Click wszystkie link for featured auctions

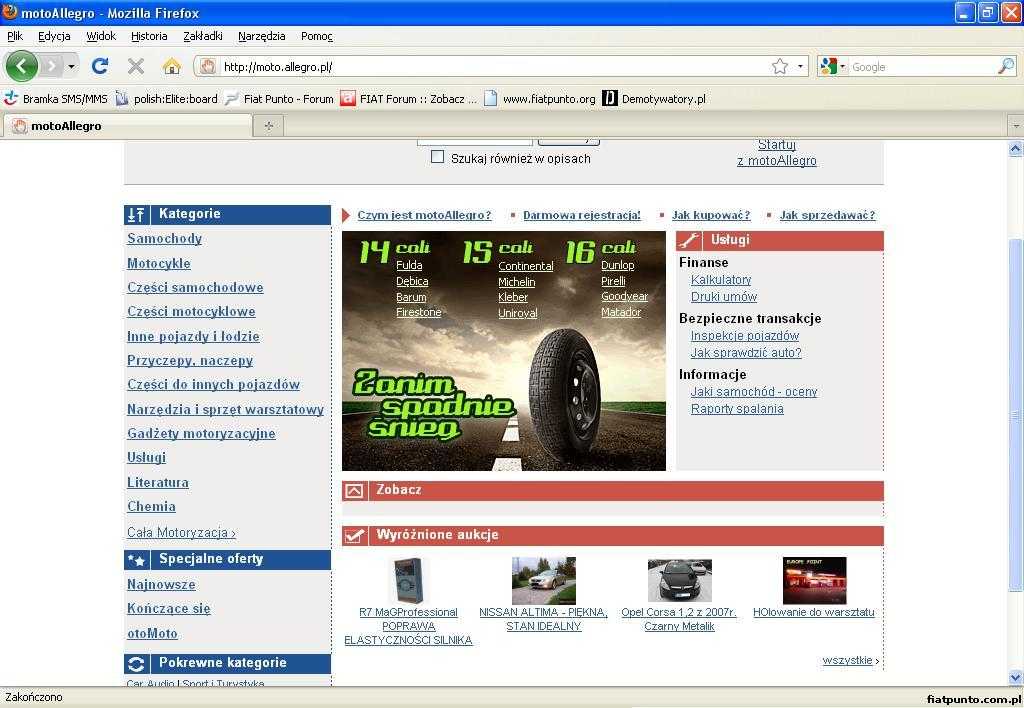coord(850,660)
